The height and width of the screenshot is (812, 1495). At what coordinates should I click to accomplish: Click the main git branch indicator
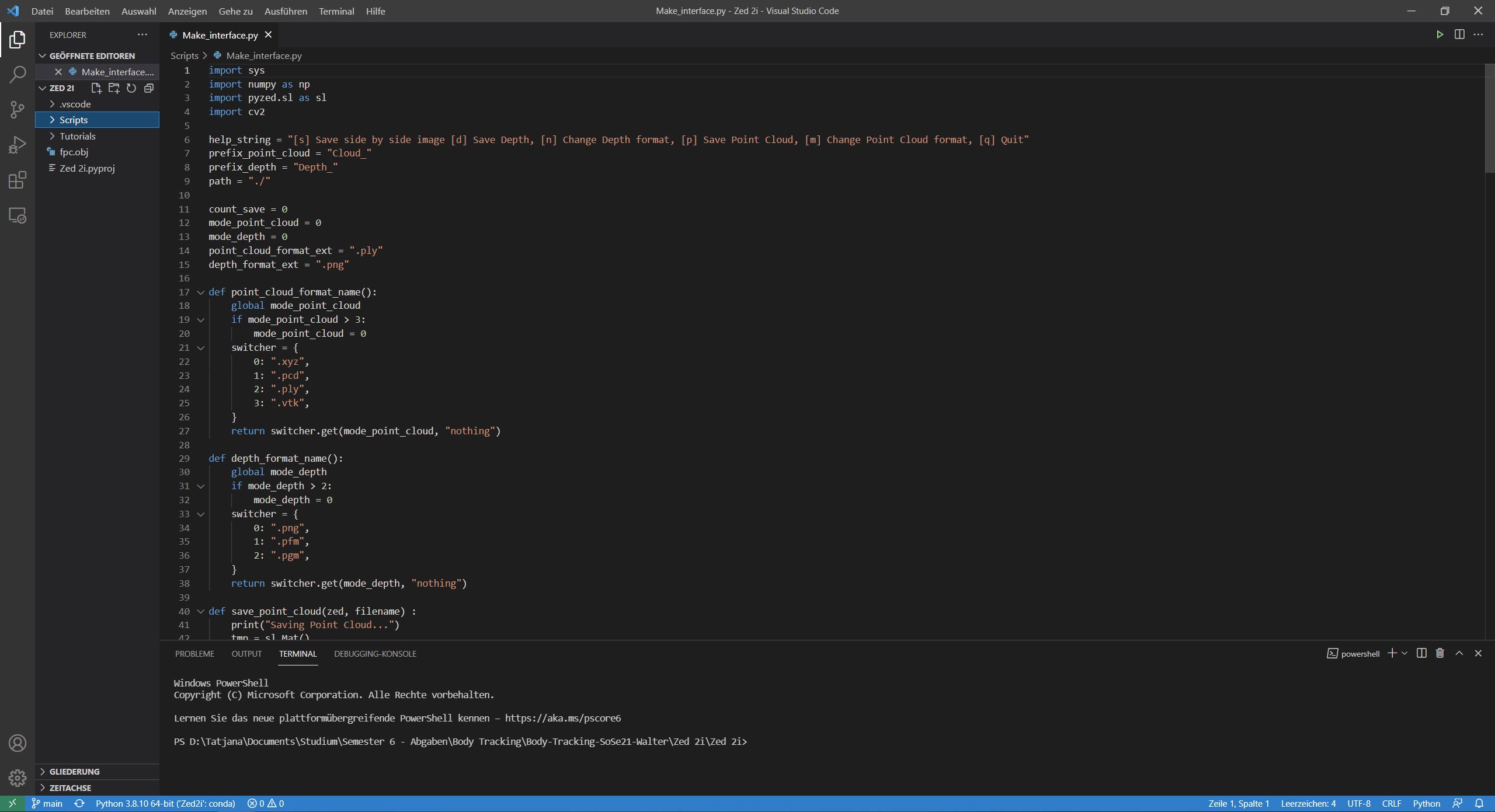pyautogui.click(x=47, y=803)
